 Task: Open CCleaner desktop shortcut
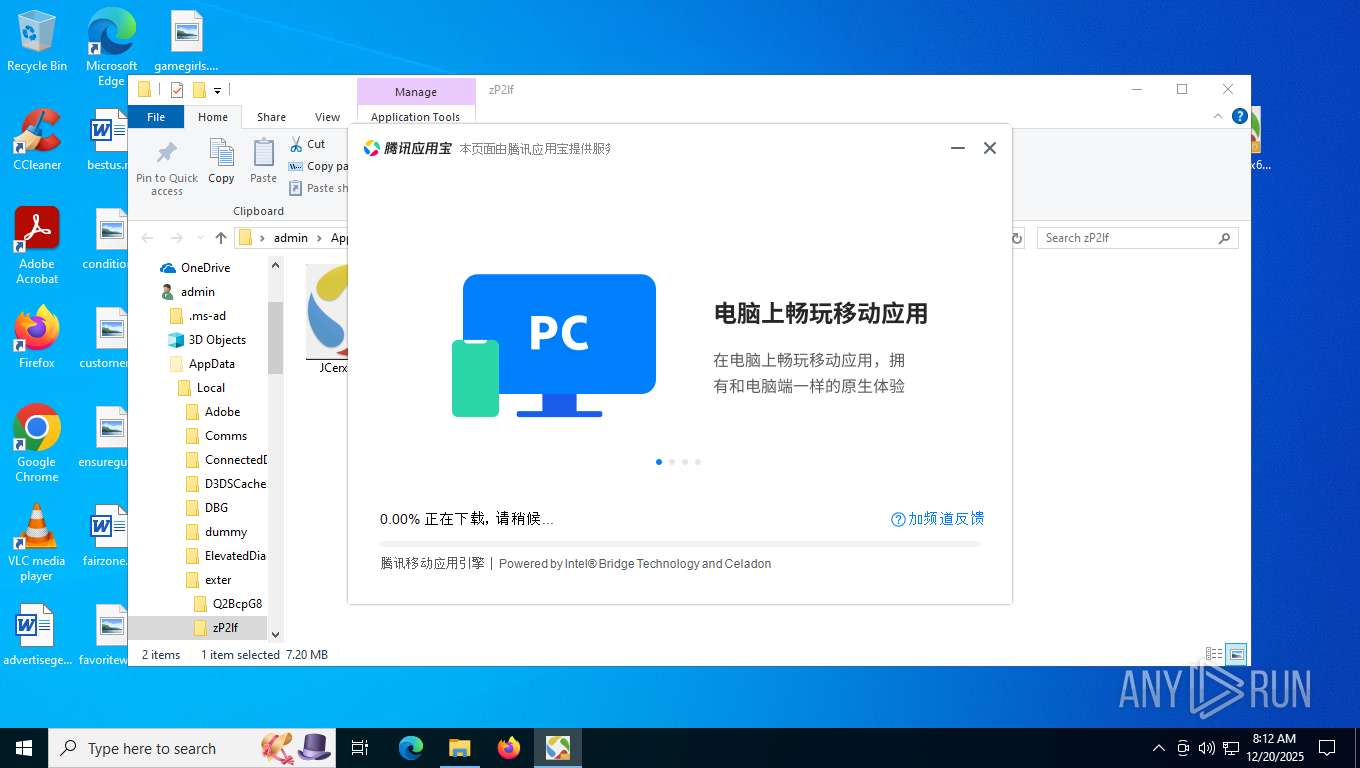[x=37, y=140]
